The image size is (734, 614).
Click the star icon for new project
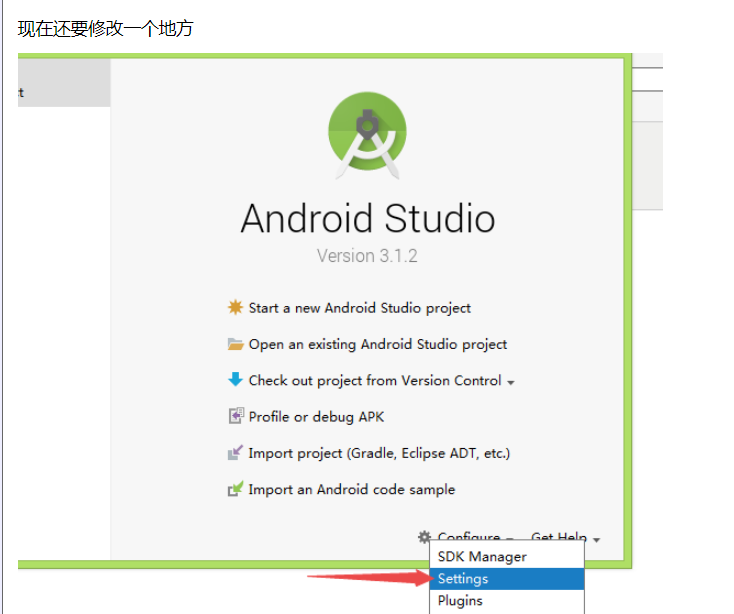(x=235, y=307)
